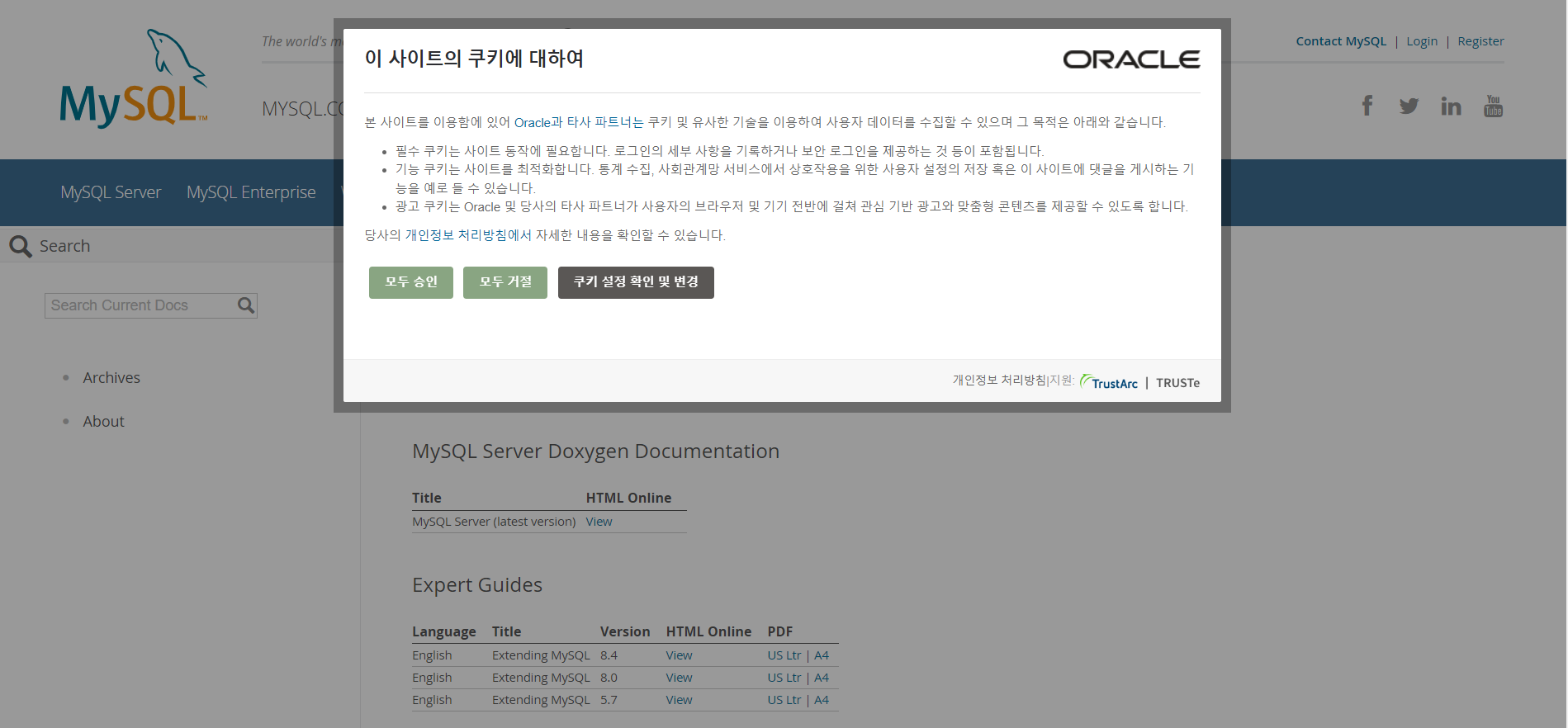The image size is (1568, 728).
Task: Open the MySQL Twitter icon
Action: (x=1409, y=106)
